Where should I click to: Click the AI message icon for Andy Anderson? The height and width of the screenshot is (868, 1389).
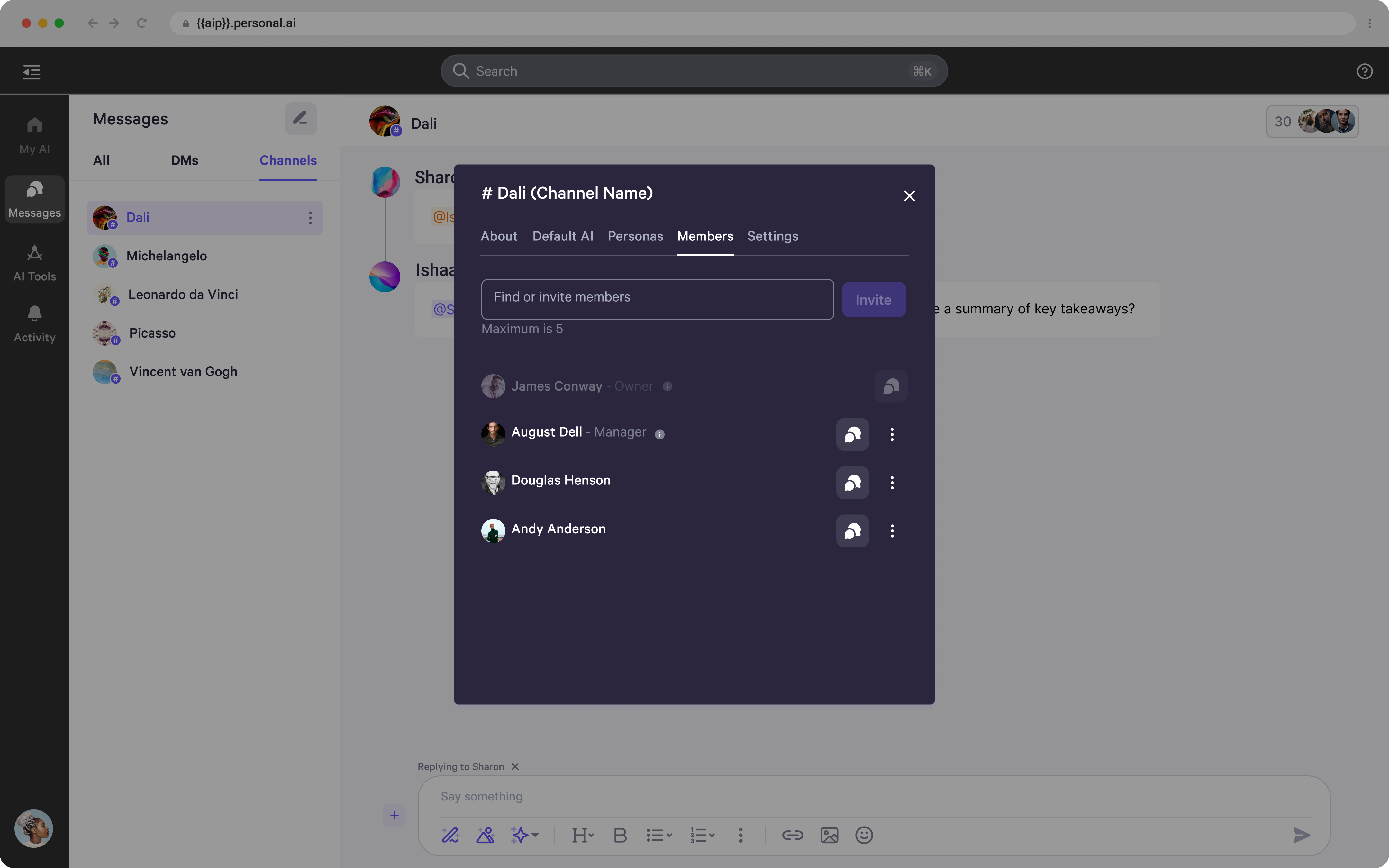(852, 531)
